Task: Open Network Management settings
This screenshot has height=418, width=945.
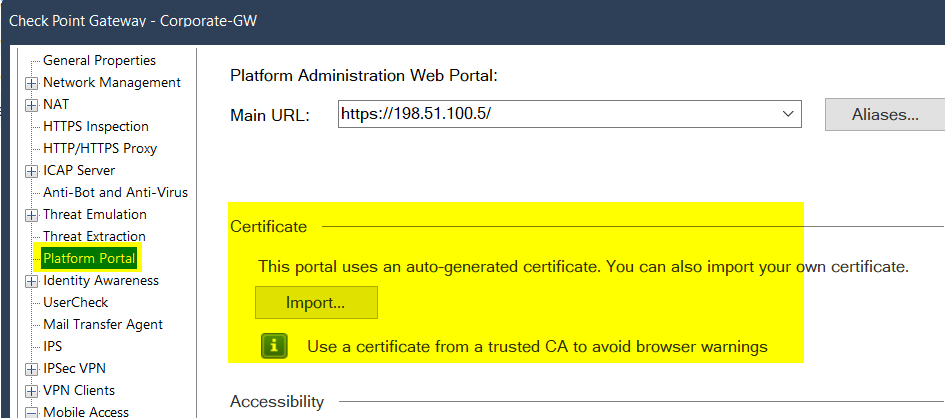Action: [x=111, y=83]
